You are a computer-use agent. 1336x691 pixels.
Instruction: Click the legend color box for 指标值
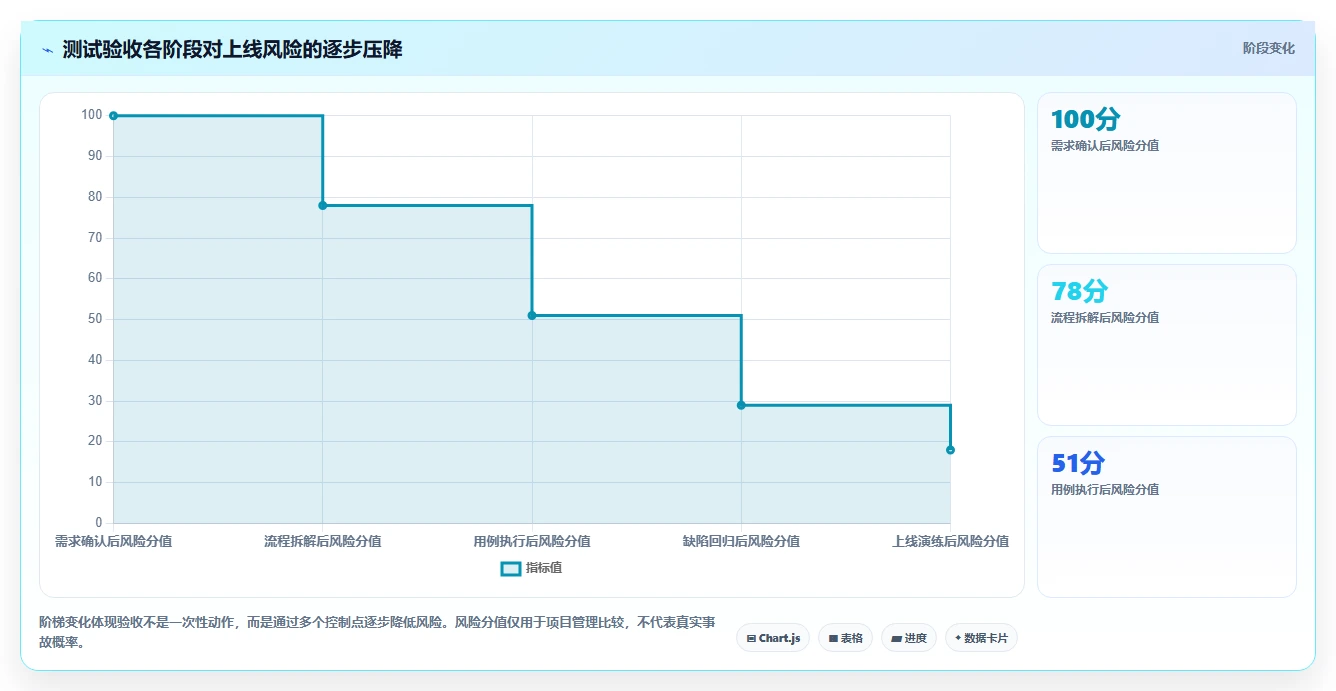510,568
